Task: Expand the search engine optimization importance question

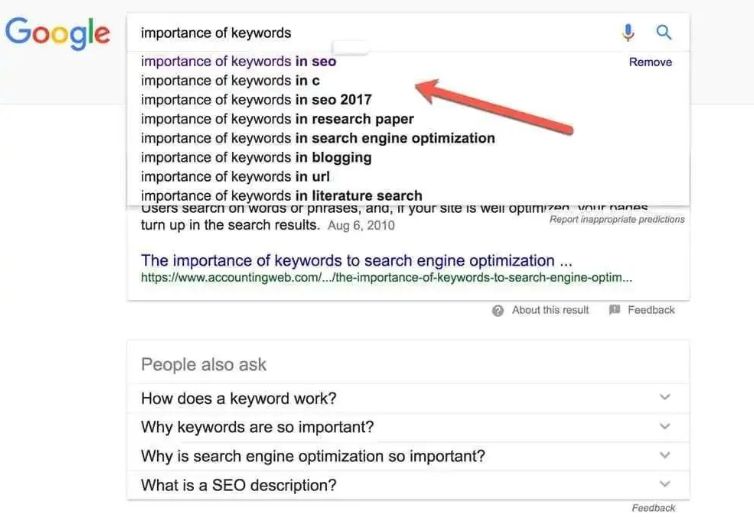Action: (x=665, y=456)
